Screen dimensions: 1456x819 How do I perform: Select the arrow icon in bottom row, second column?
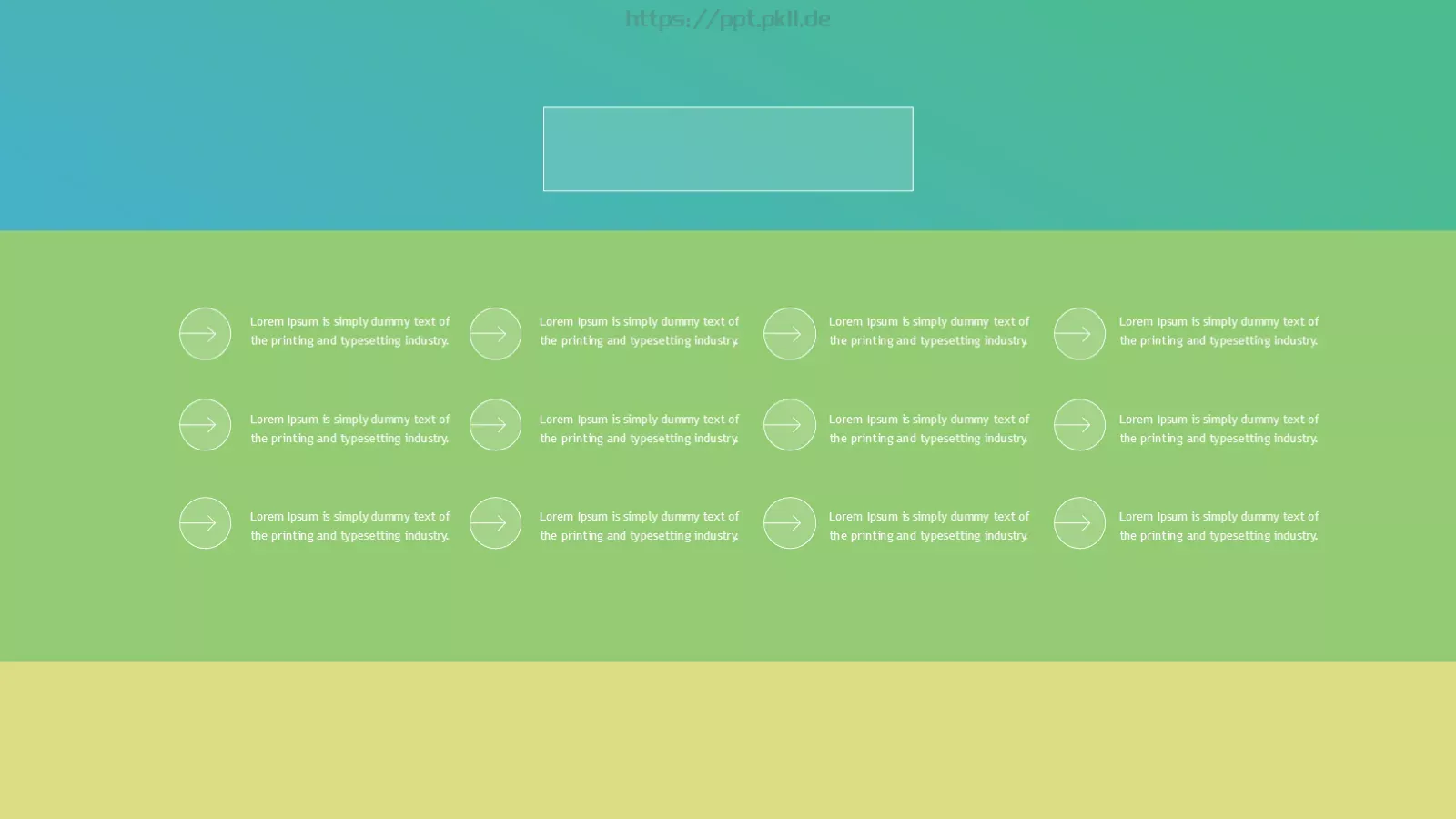495,523
